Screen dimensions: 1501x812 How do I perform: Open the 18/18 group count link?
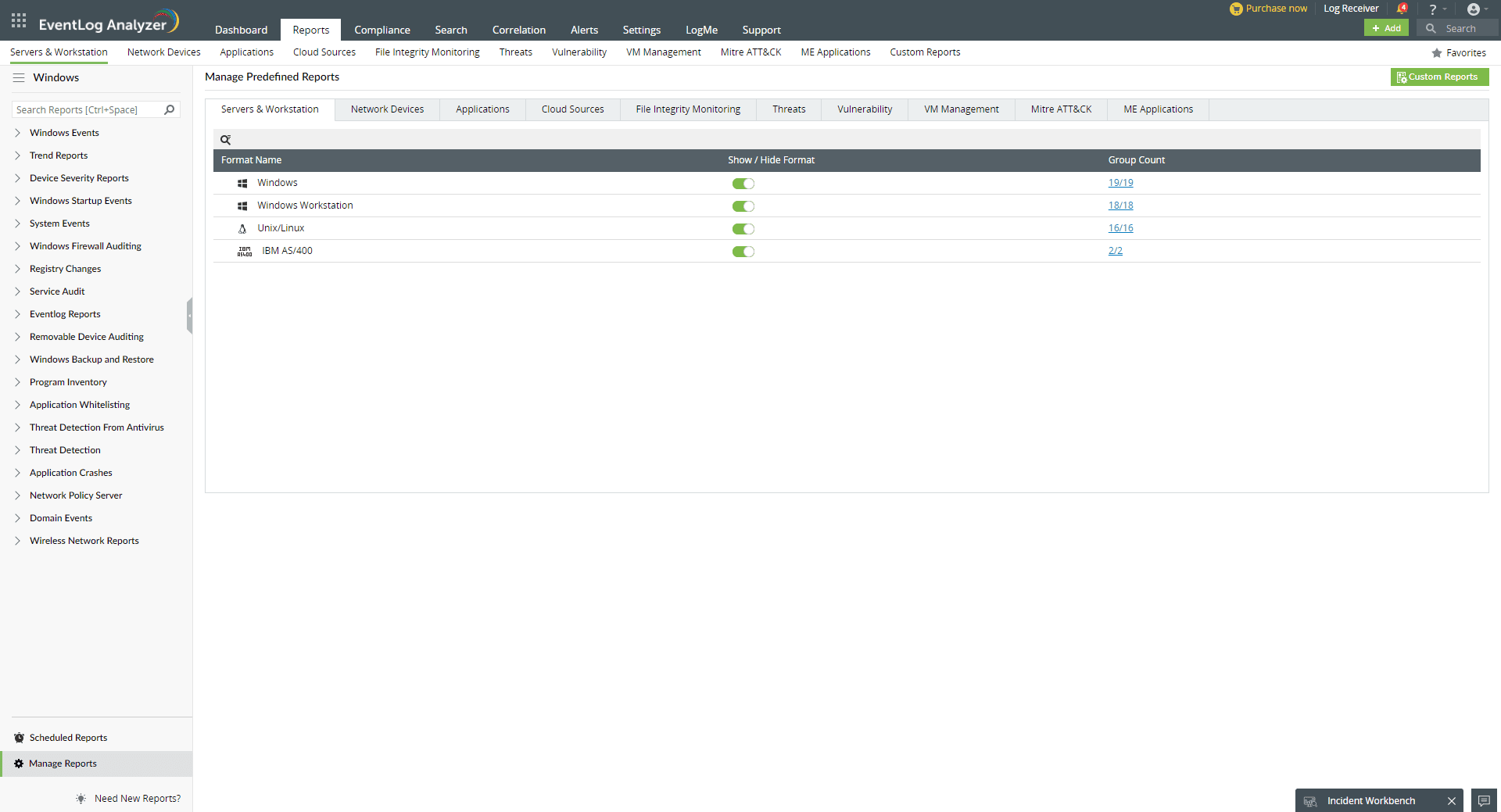click(1120, 206)
